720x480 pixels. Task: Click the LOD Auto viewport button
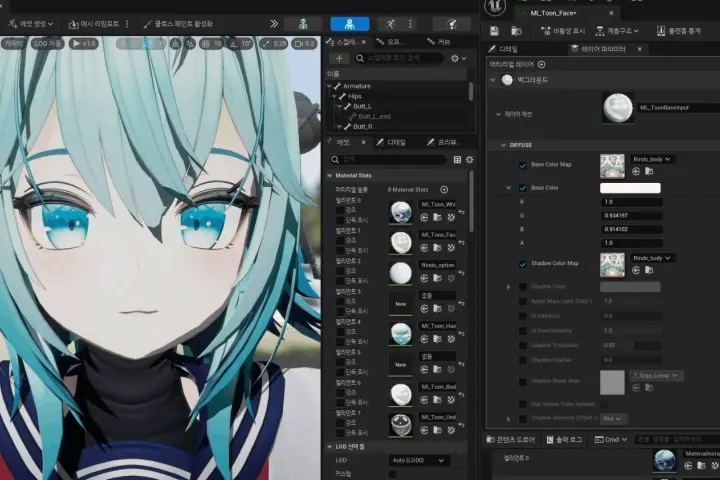point(47,44)
